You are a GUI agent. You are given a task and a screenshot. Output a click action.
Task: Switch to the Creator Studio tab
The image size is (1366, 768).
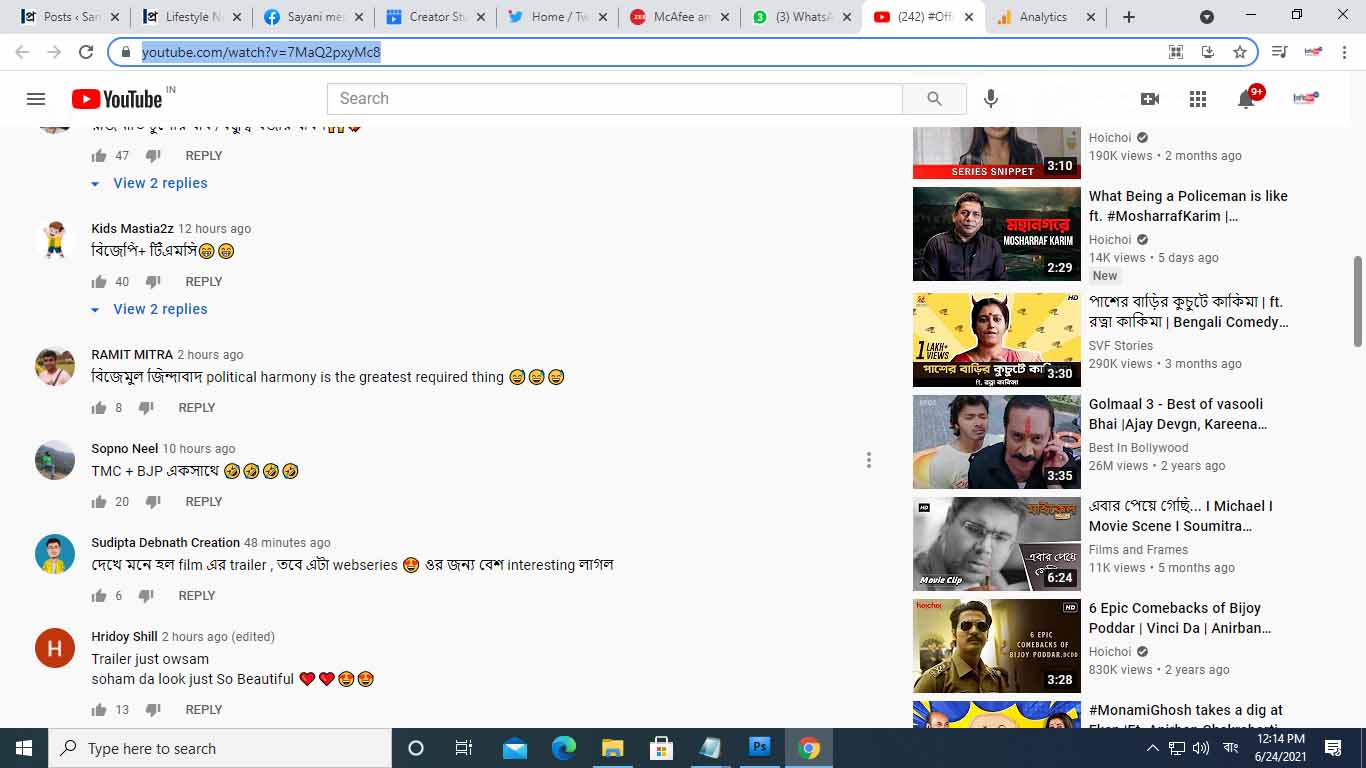pyautogui.click(x=435, y=17)
